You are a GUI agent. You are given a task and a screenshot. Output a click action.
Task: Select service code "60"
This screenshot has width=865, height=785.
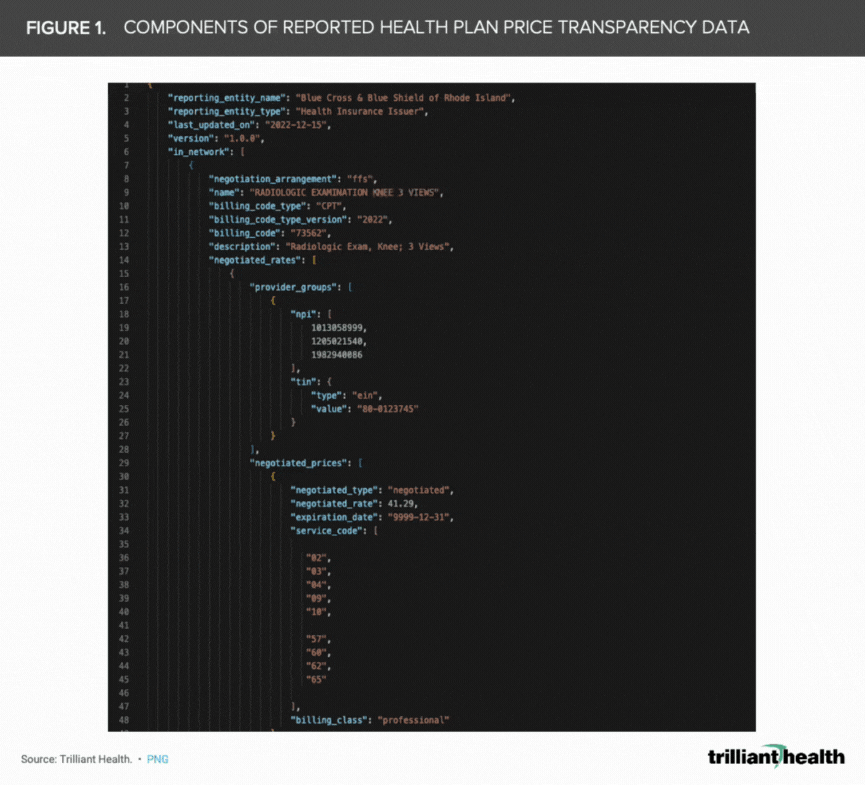point(316,653)
